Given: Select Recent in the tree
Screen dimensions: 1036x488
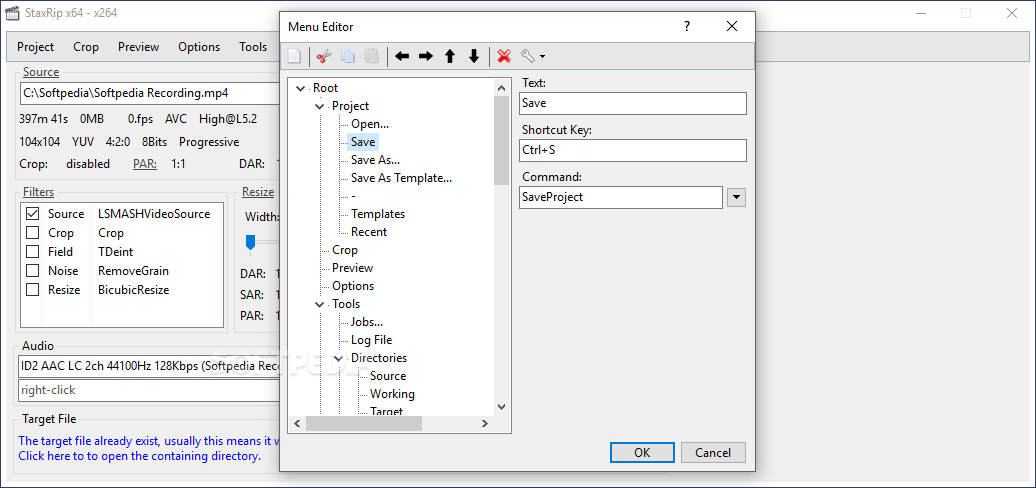Looking at the screenshot, I should [x=369, y=232].
